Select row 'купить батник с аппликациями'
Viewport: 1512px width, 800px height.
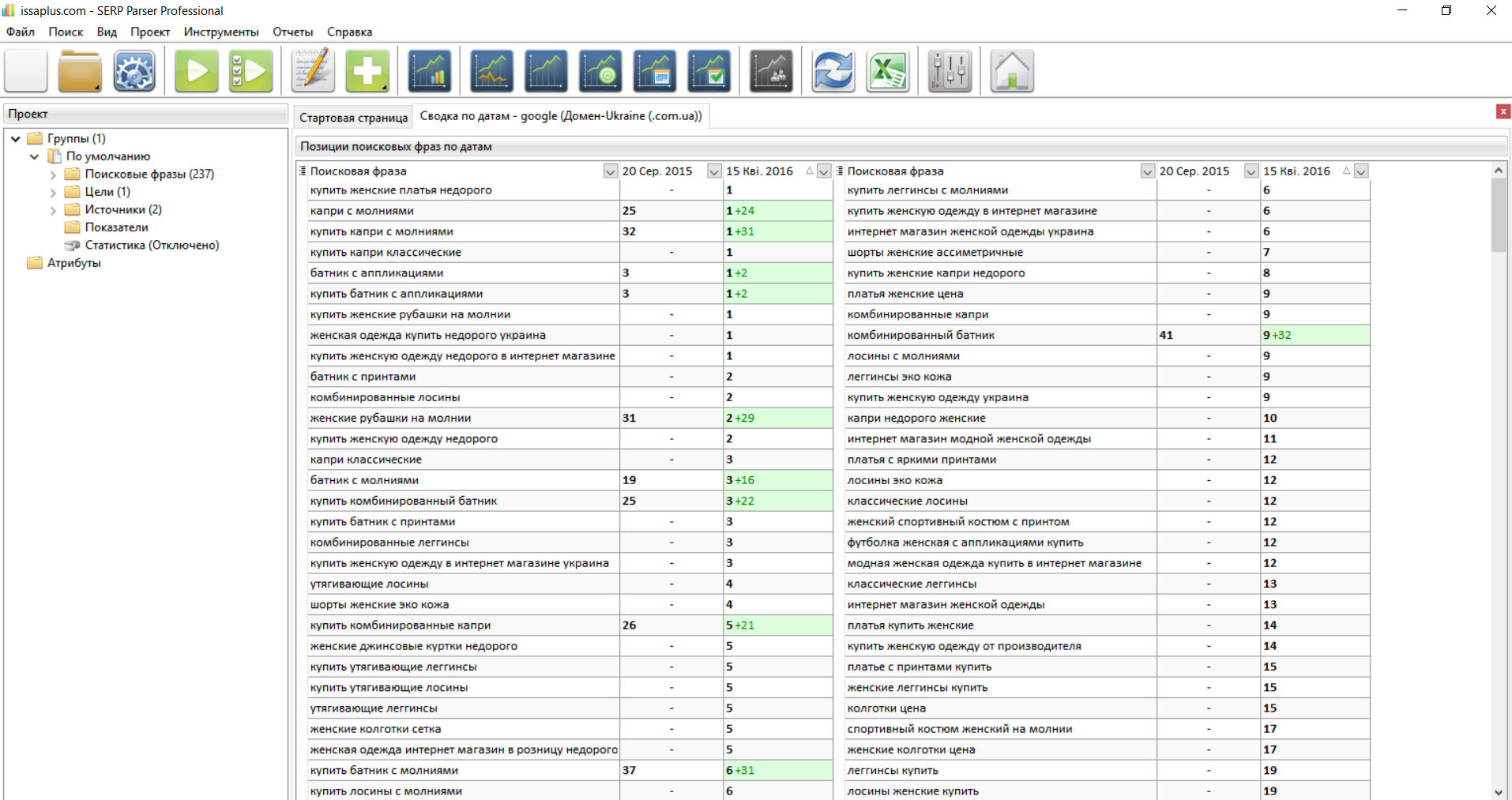570,294
